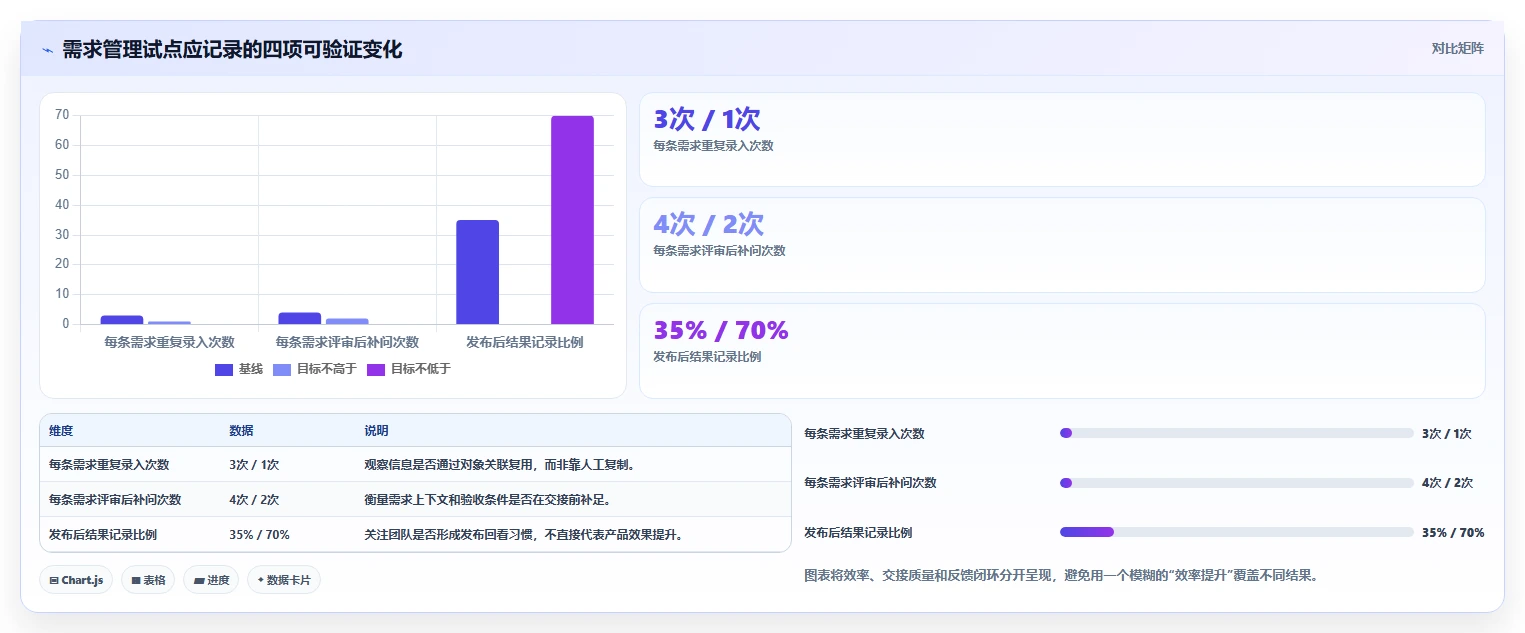1525x633 pixels.
Task: Click the 每条需求重复录入次数 label on the chart x-axis
Action: (169, 342)
